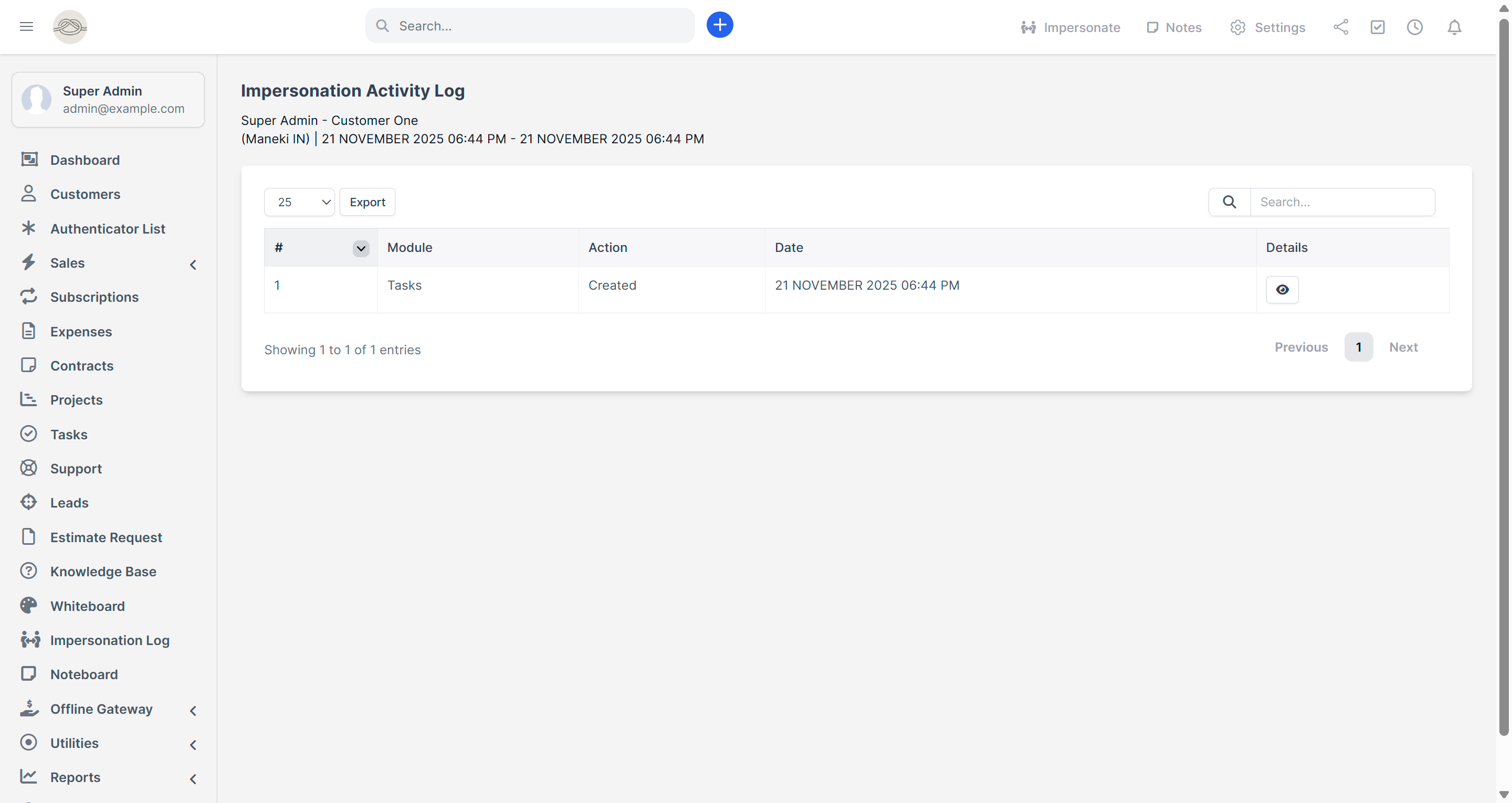Open Impersonation Log in the sidebar
This screenshot has width=1512, height=803.
click(109, 640)
